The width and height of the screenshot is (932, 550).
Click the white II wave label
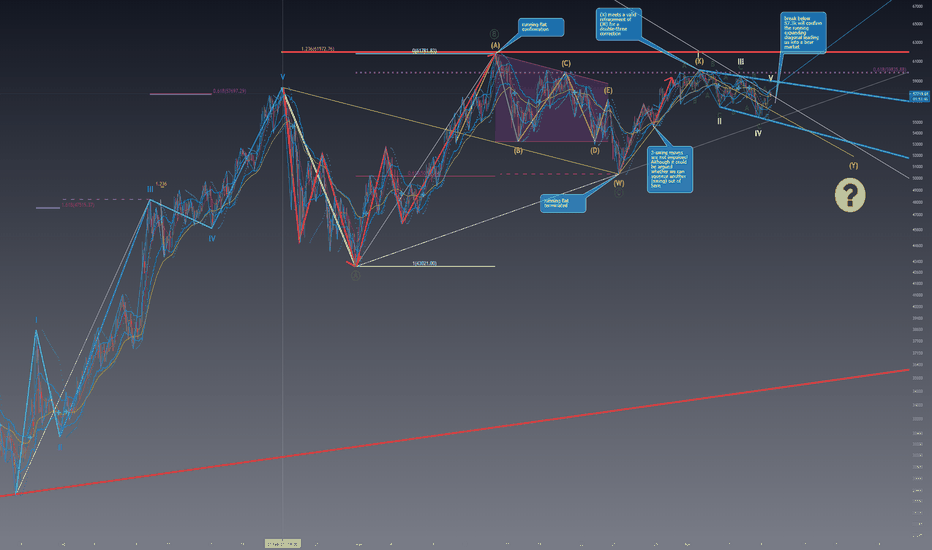[x=719, y=121]
